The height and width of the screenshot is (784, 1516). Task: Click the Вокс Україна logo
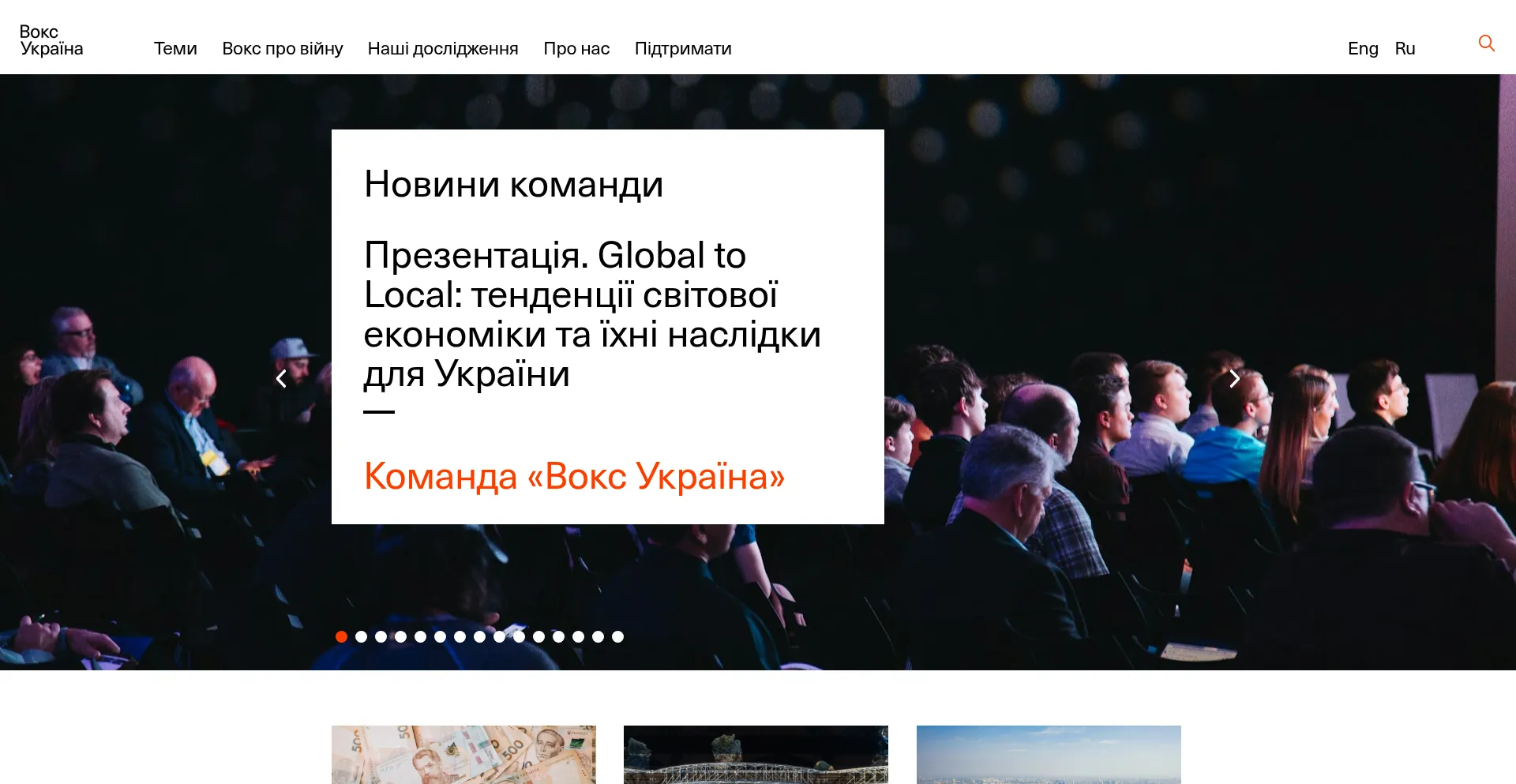click(x=51, y=40)
